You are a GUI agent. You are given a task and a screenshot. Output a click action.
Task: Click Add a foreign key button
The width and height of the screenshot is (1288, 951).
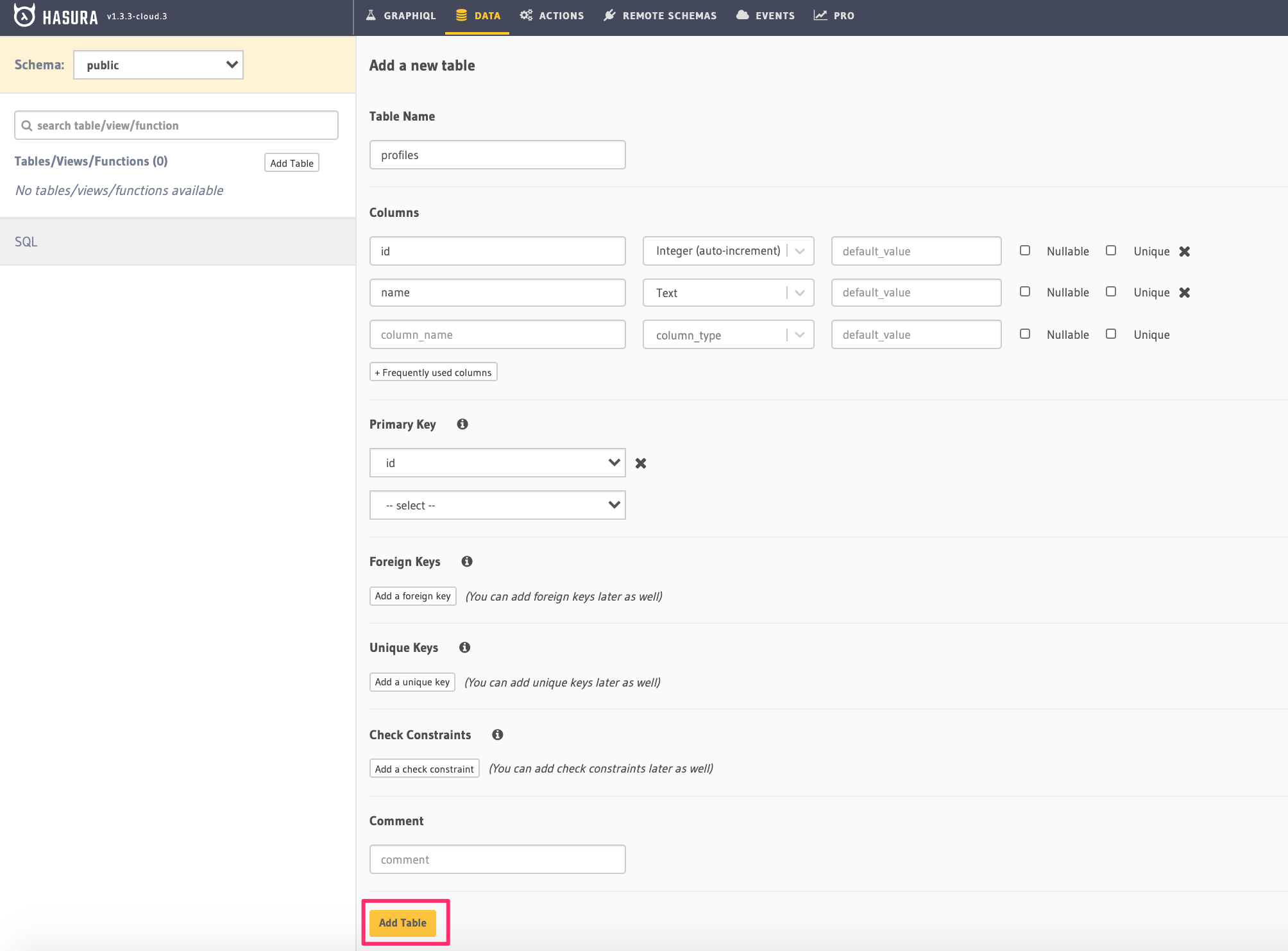pyautogui.click(x=412, y=596)
